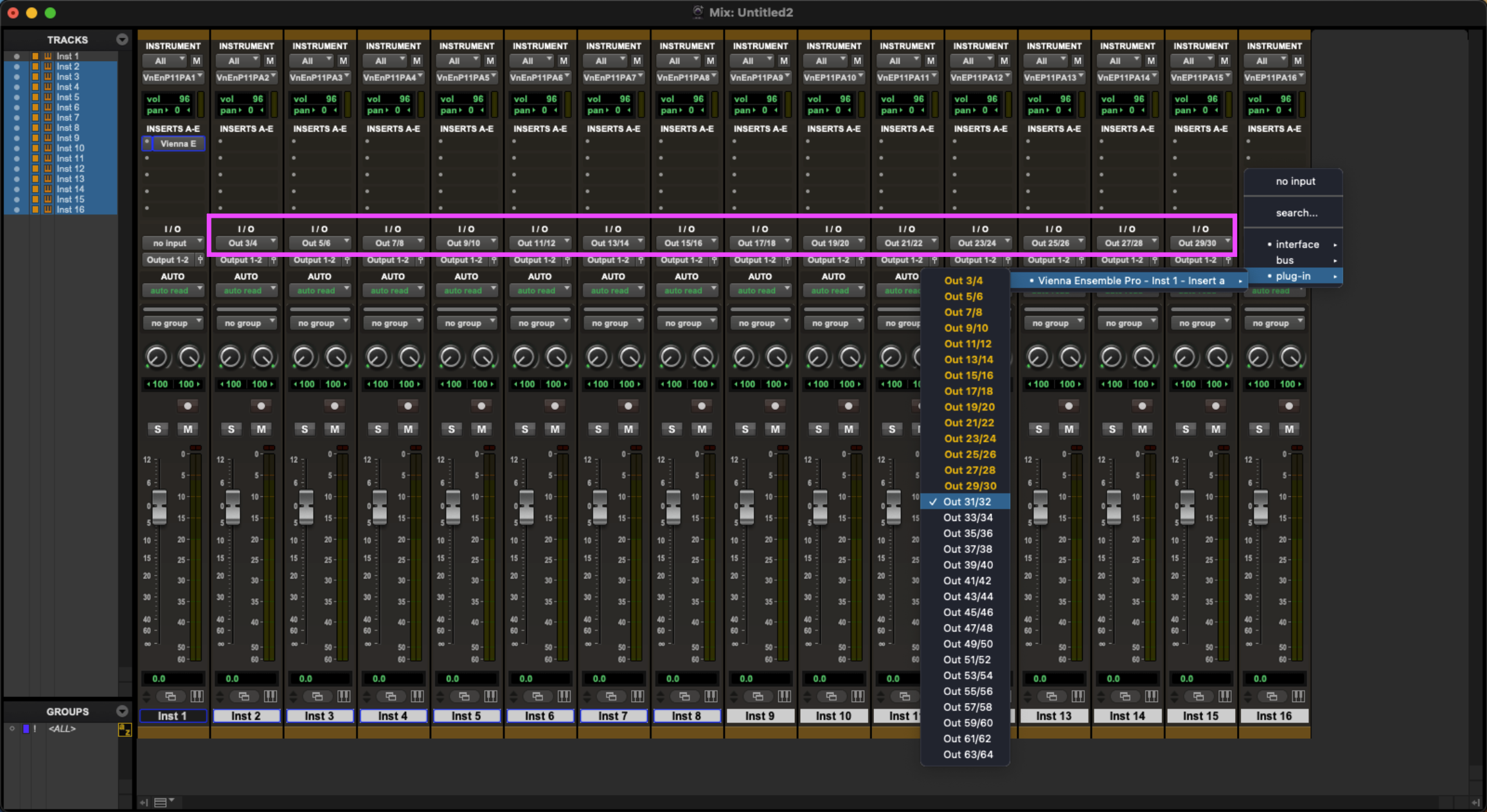Open output window icon on Inst 5

point(465,696)
